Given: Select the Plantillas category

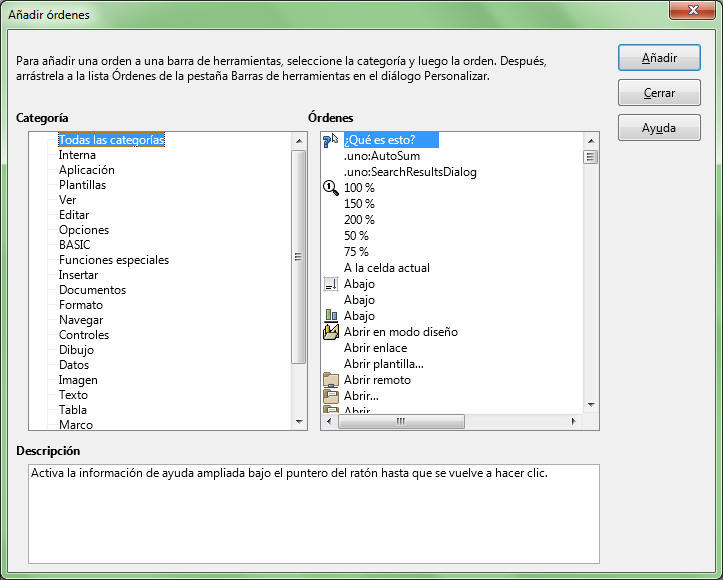Looking at the screenshot, I should tap(82, 185).
